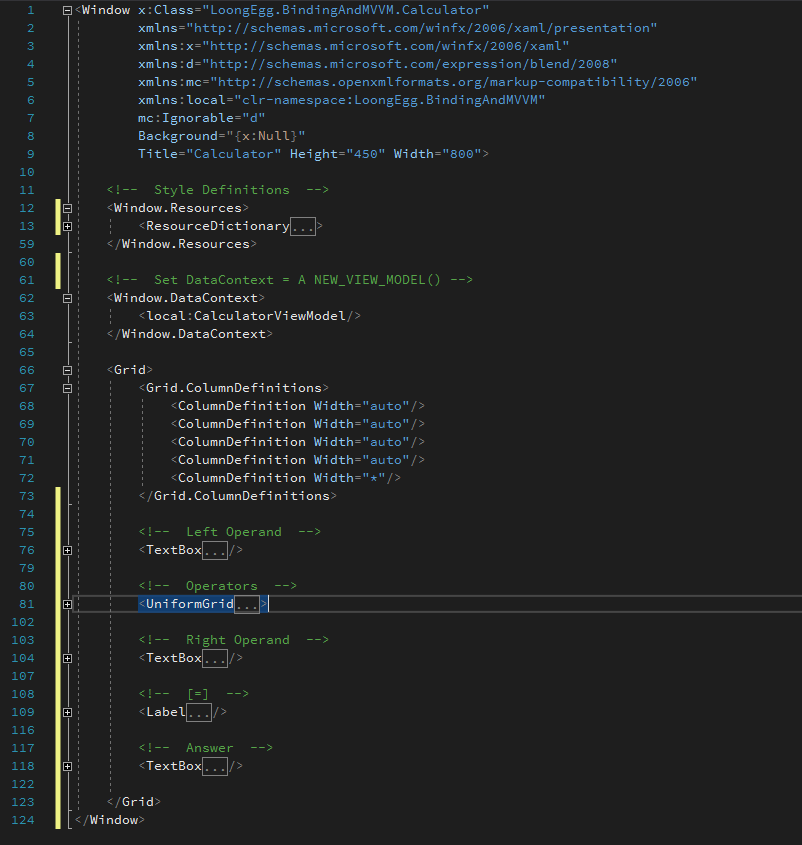Collapse the Grid.ColumnDefinitions block fold toggle
This screenshot has height=845, width=802.
tap(67, 388)
